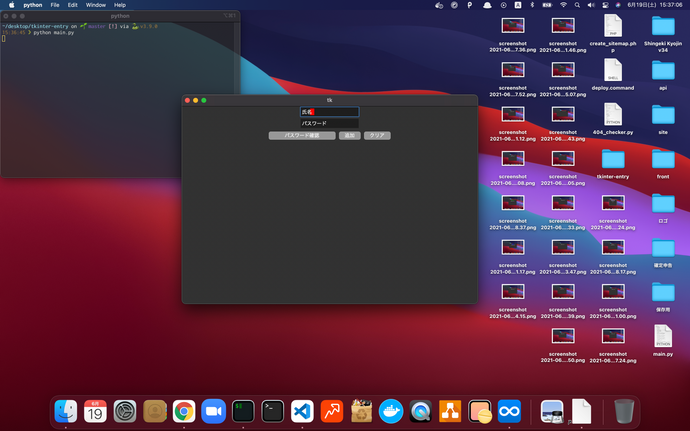The height and width of the screenshot is (431, 690).
Task: Open the blue infinity app in the dock
Action: tap(509, 411)
